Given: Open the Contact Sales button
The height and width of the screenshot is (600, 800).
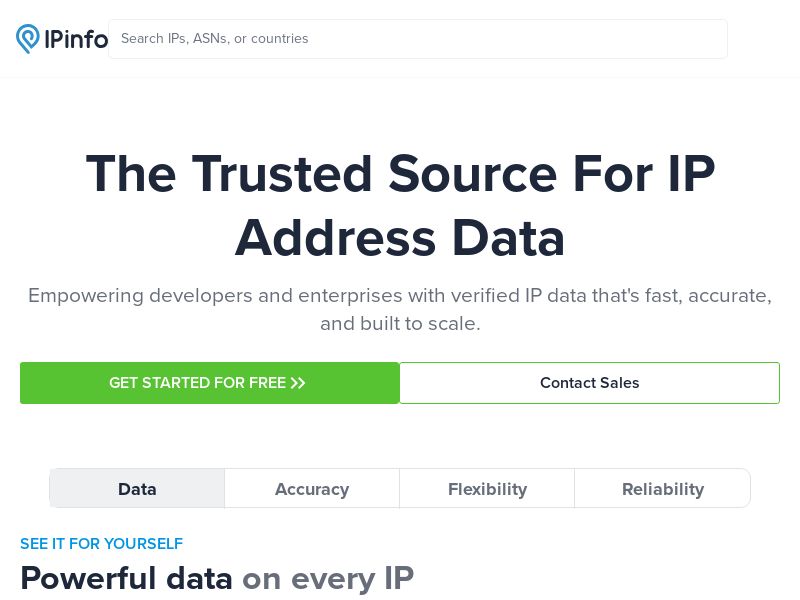Looking at the screenshot, I should pyautogui.click(x=589, y=383).
